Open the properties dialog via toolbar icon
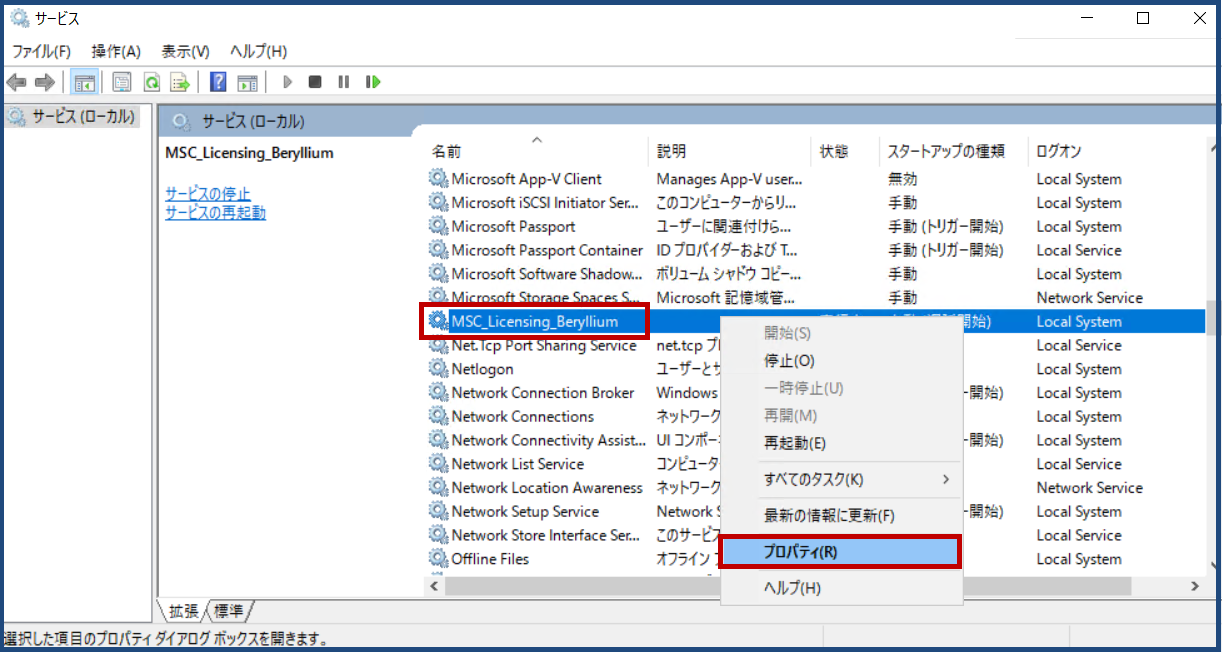 point(120,81)
